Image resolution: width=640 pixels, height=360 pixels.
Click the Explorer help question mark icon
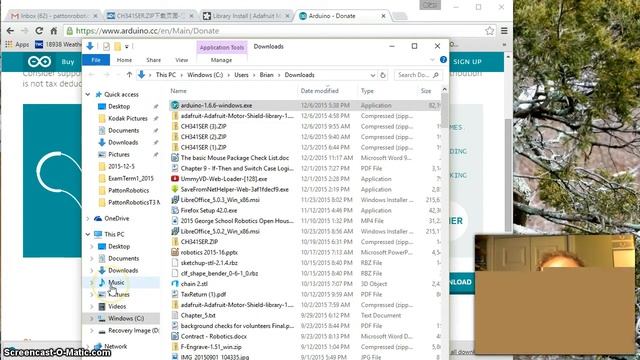[x=443, y=60]
